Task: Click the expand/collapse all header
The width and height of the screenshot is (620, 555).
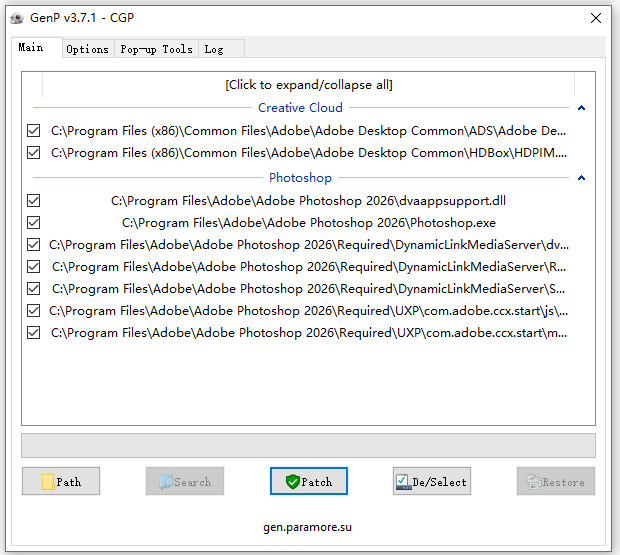Action: 309,85
